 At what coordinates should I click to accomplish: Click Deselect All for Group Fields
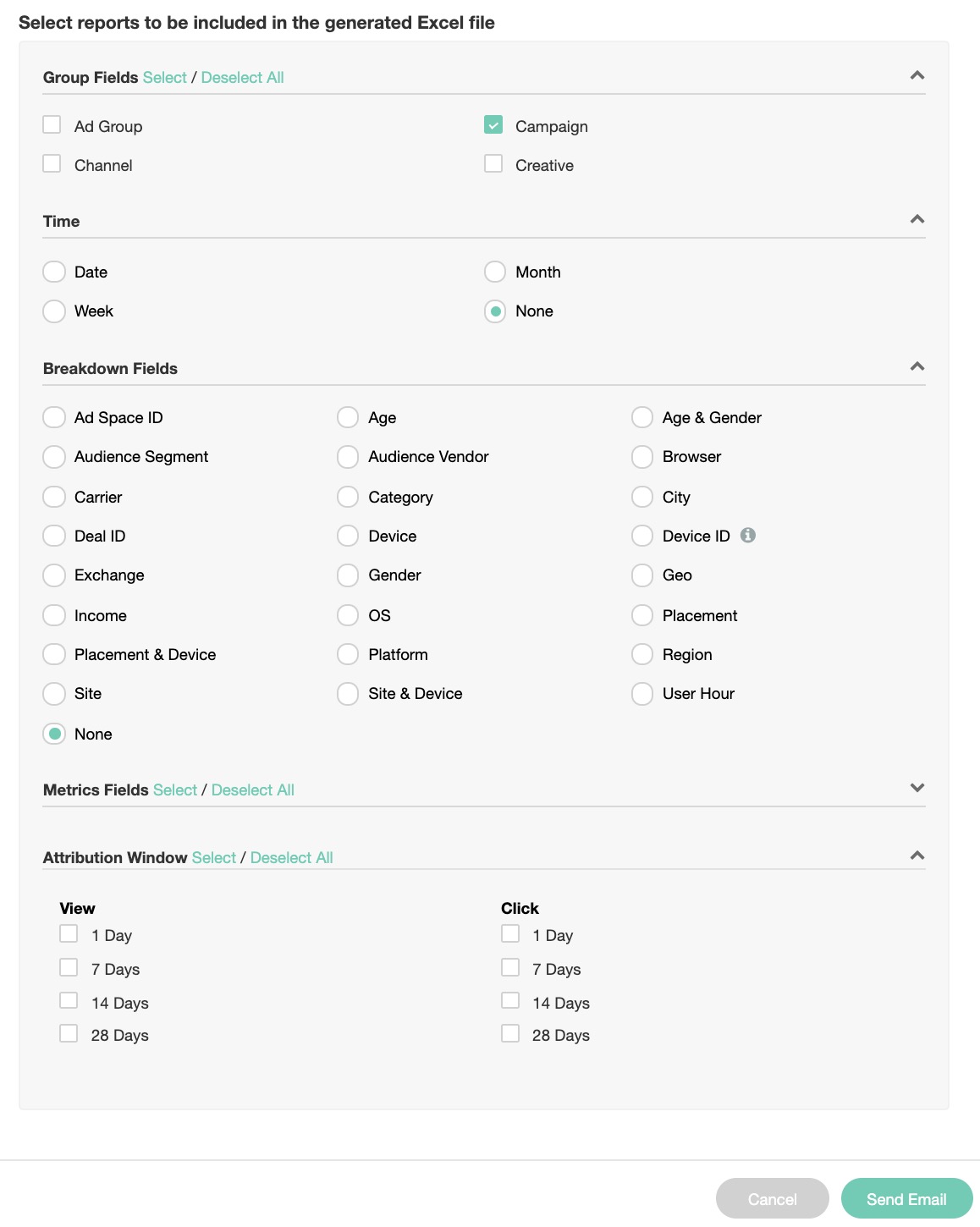pos(242,77)
